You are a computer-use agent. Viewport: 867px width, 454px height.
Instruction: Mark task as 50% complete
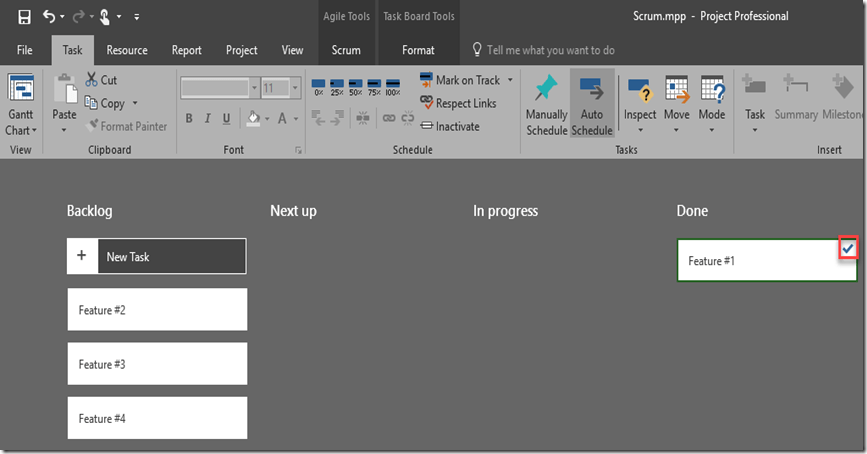point(355,88)
